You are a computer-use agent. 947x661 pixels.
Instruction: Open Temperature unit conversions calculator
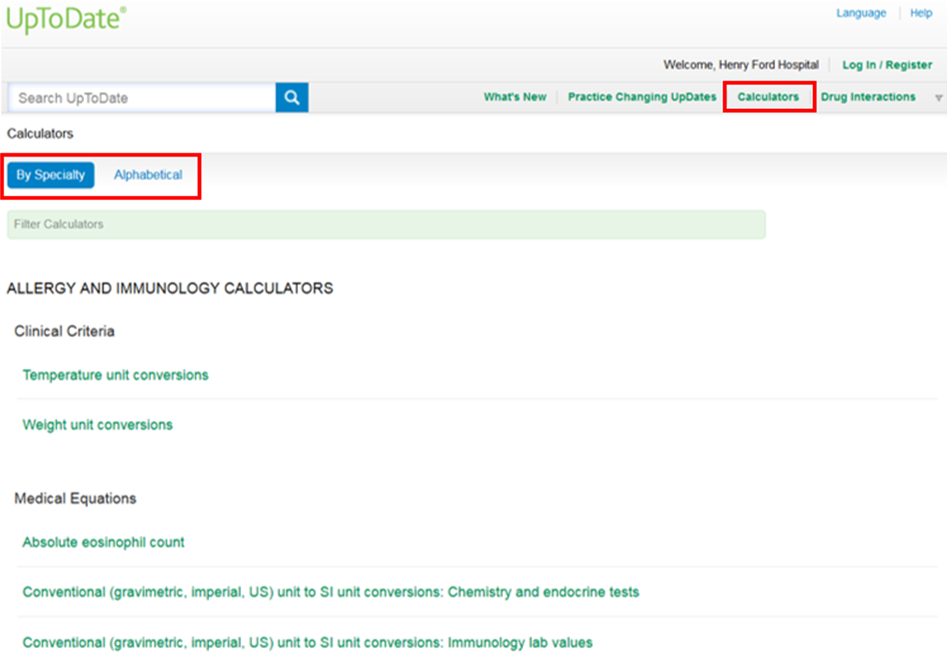click(x=116, y=375)
